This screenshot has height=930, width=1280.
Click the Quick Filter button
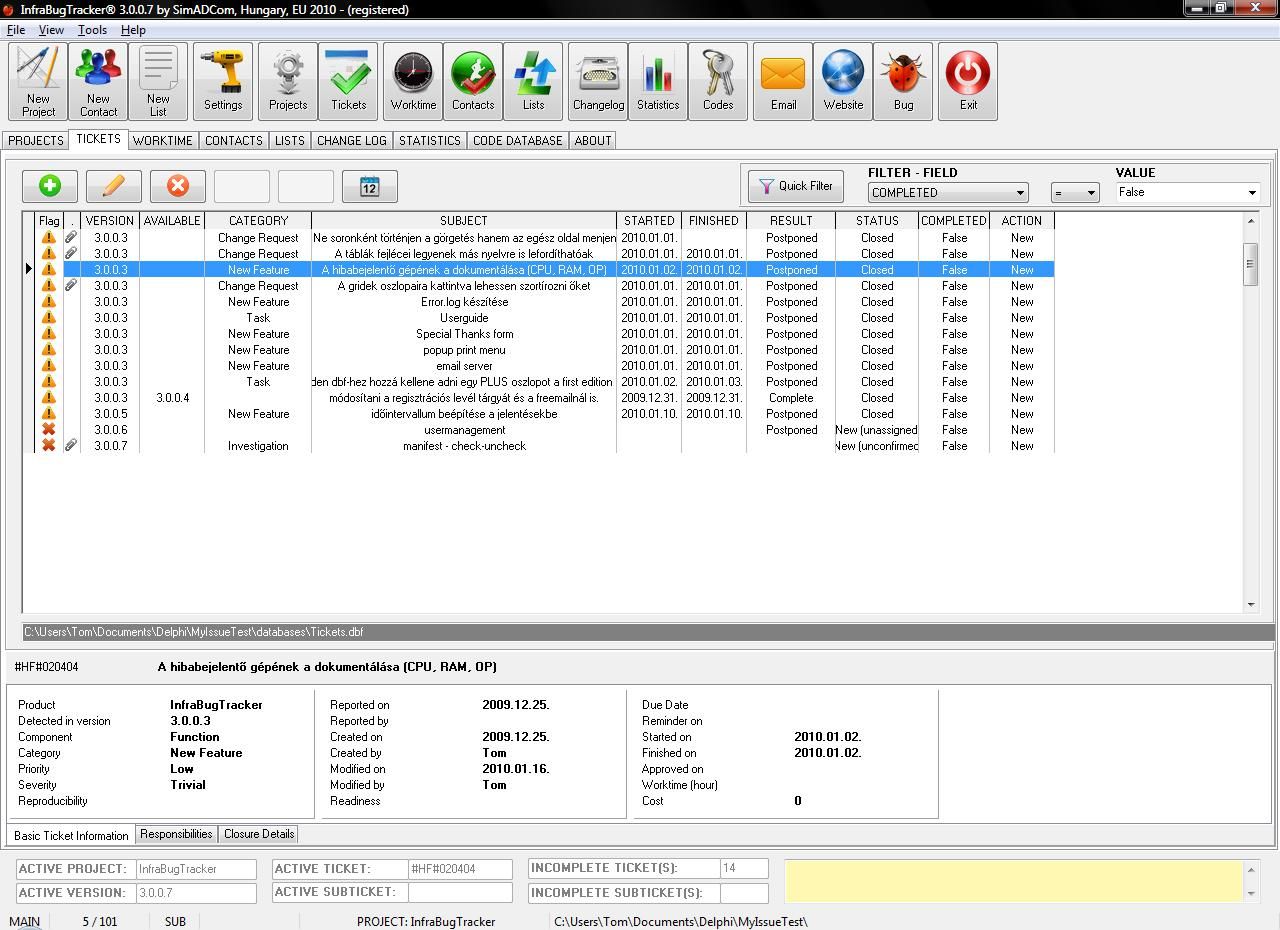796,186
